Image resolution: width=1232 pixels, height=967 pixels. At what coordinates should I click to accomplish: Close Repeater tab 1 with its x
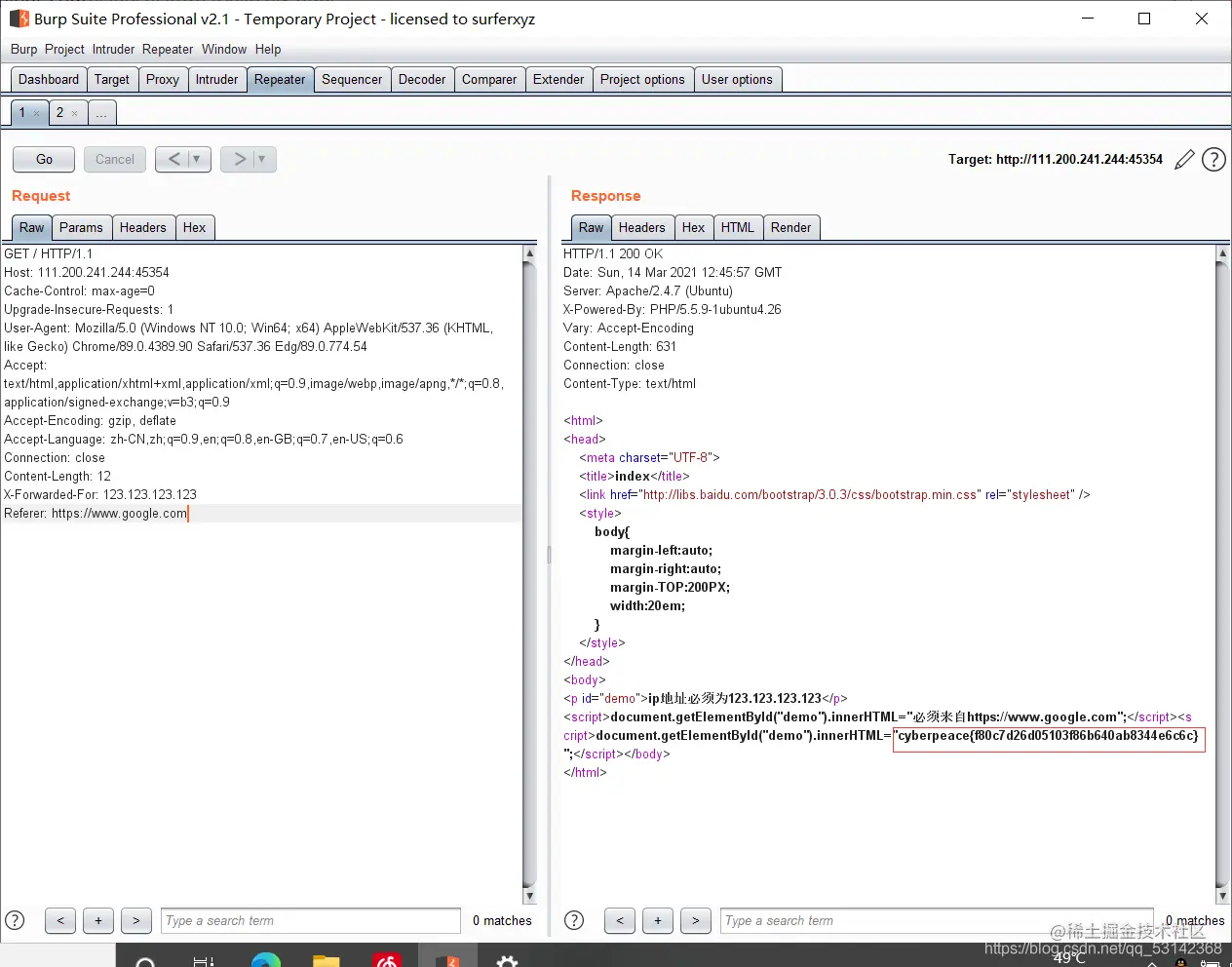click(37, 114)
